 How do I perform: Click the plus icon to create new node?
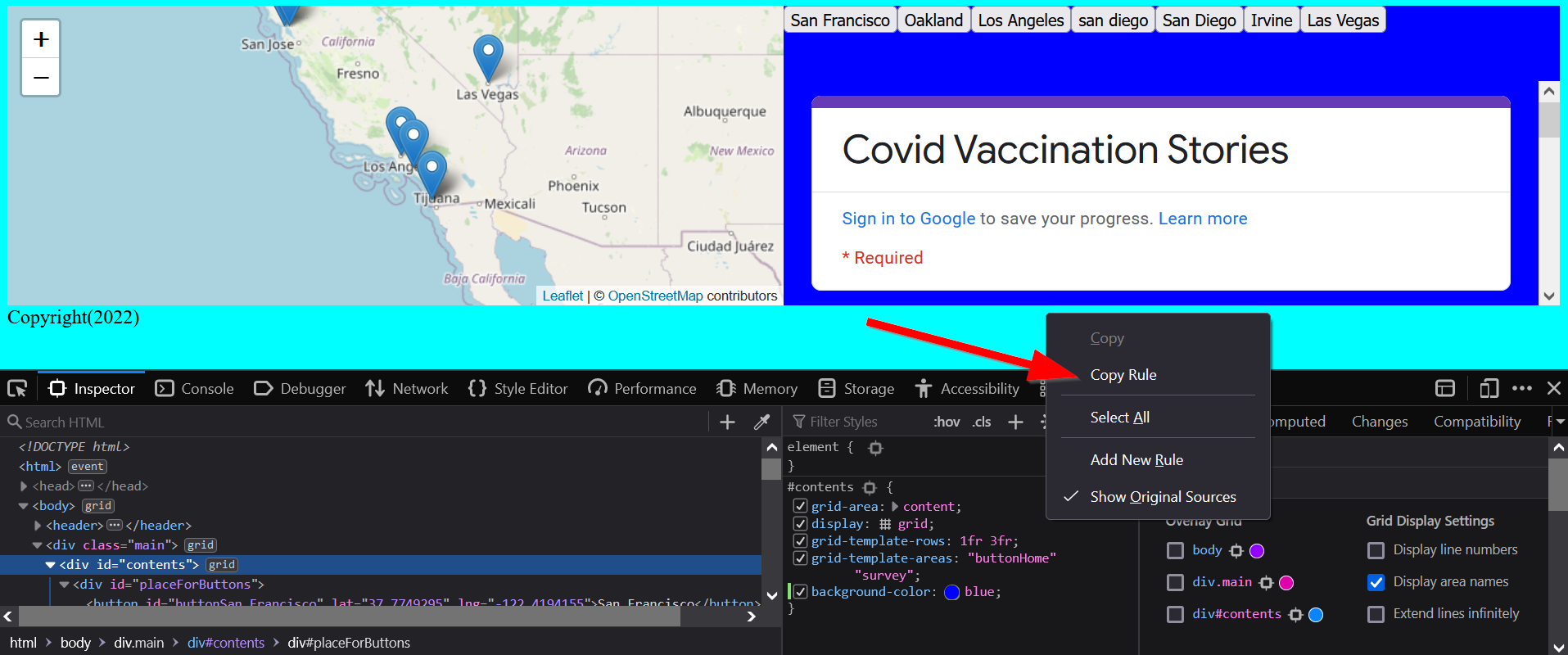tap(727, 422)
